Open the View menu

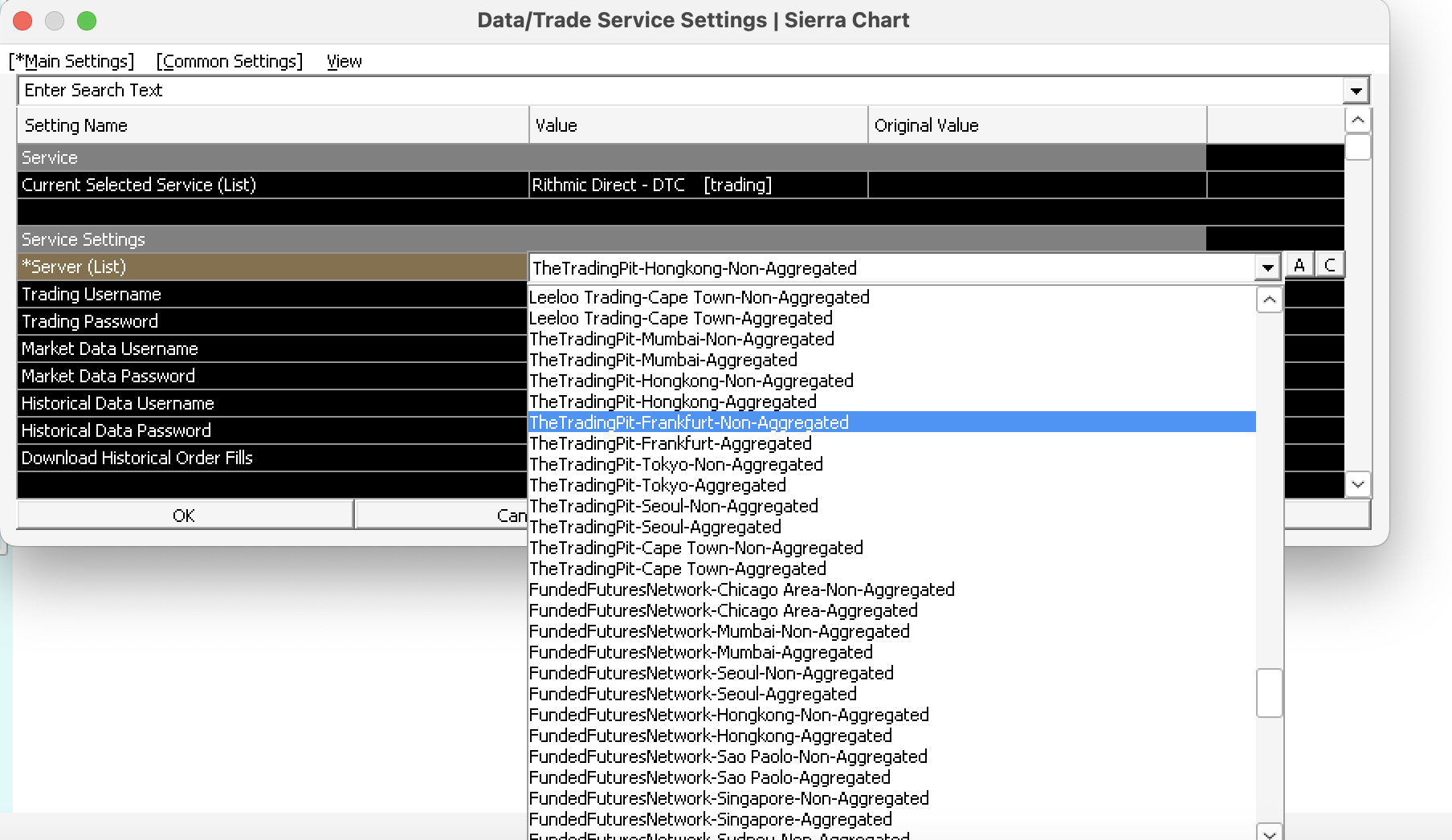pyautogui.click(x=344, y=61)
